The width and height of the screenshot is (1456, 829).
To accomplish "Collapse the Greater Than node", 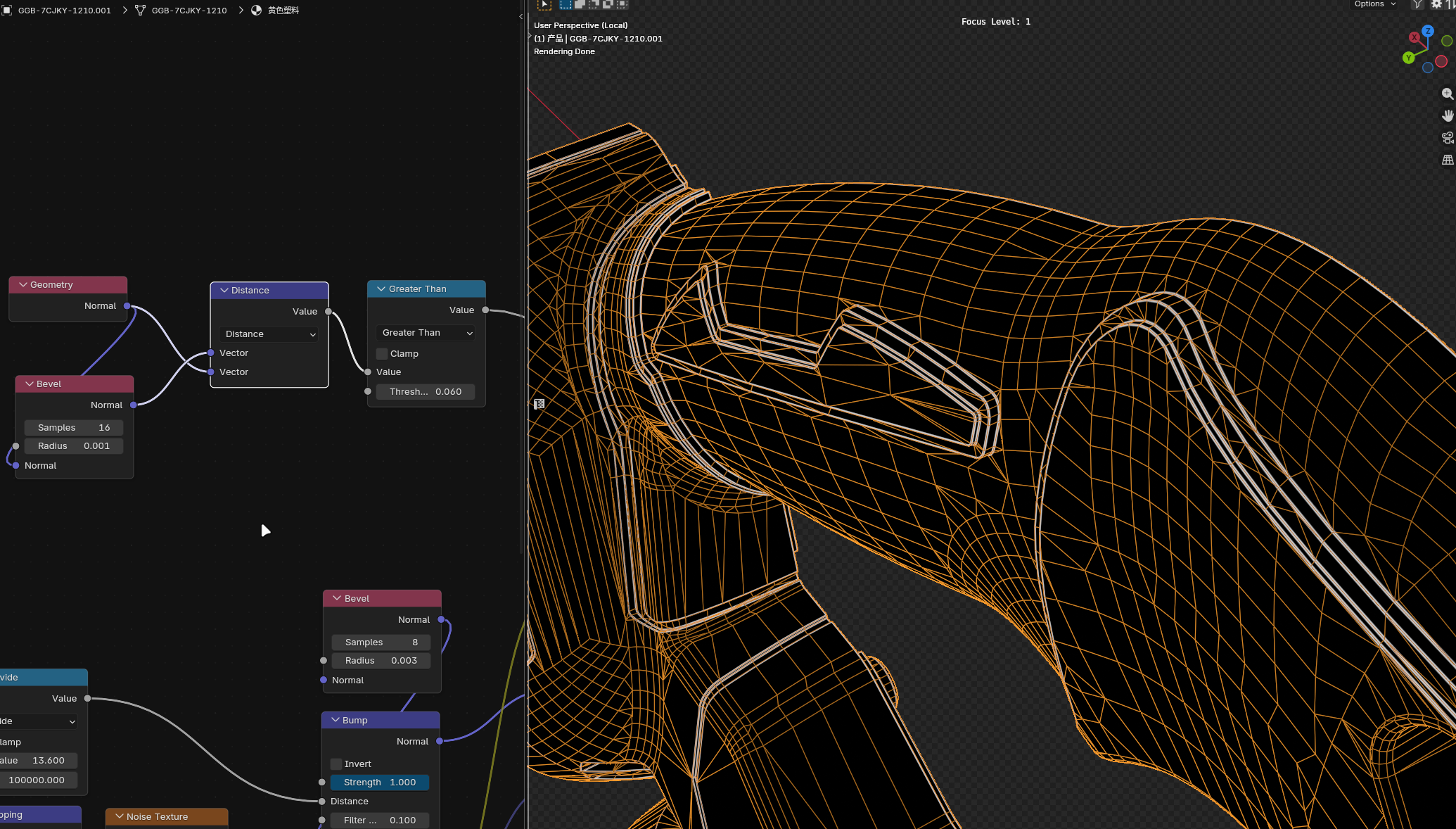I will pos(381,289).
